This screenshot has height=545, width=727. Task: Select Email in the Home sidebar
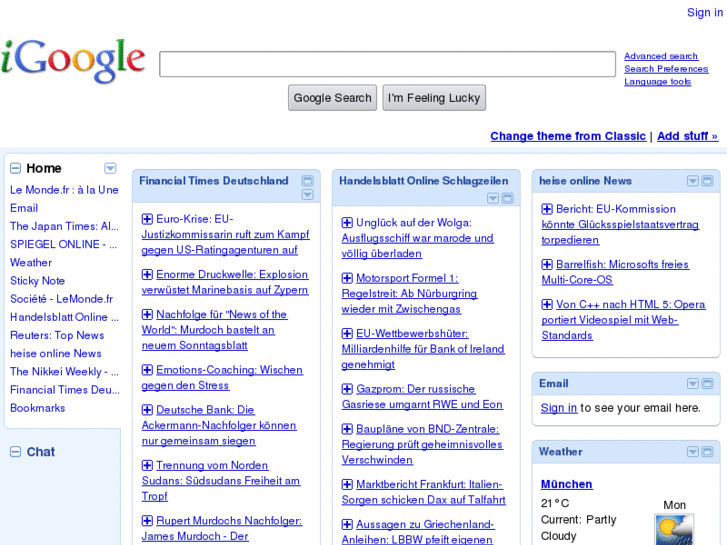click(24, 208)
